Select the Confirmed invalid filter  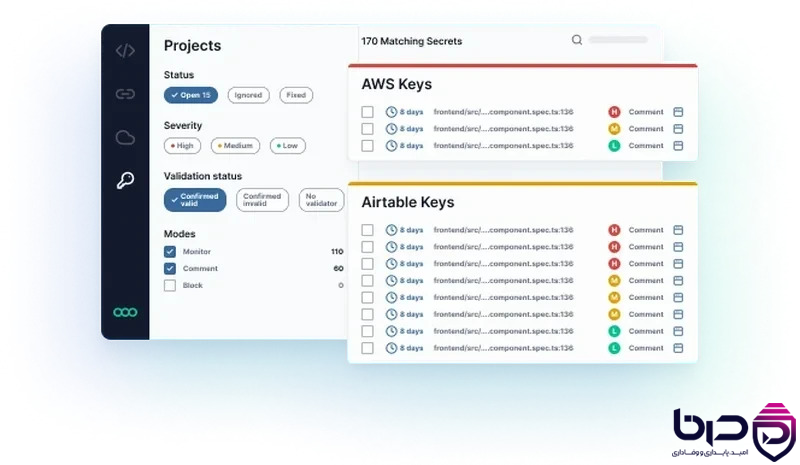(x=262, y=200)
